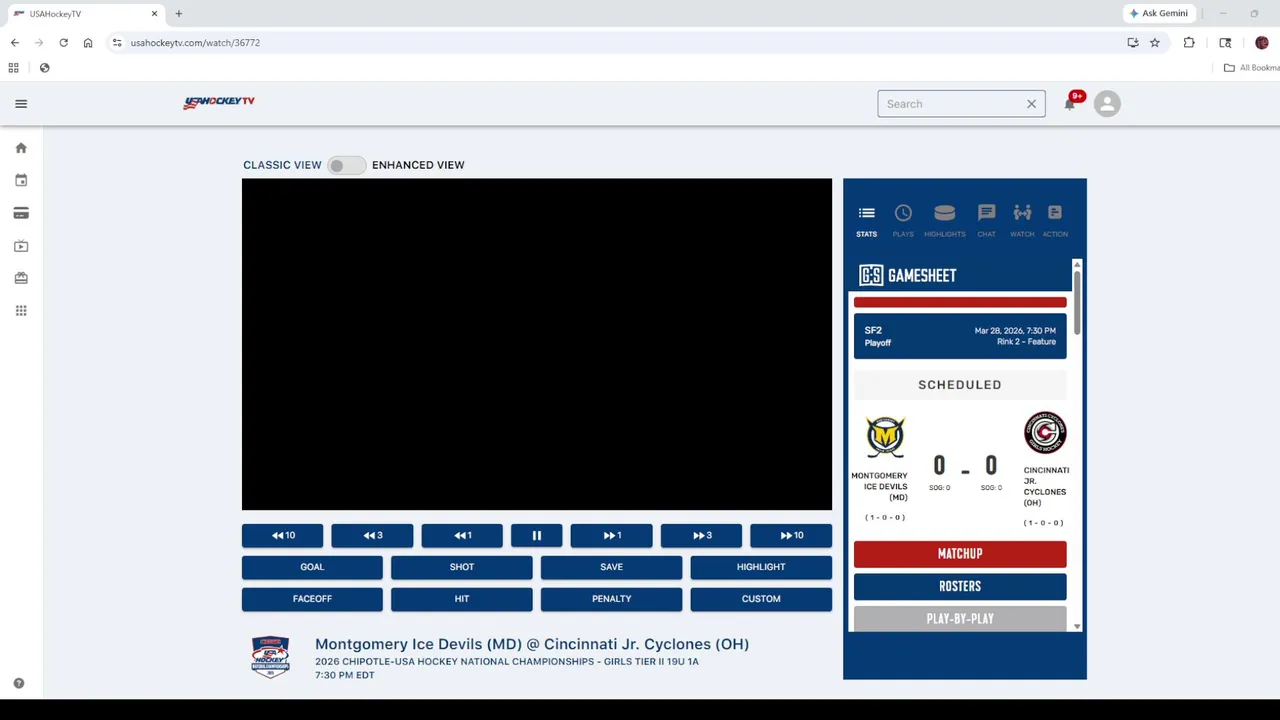The width and height of the screenshot is (1280, 720).
Task: Tag a FACEOFF event
Action: pyautogui.click(x=312, y=599)
